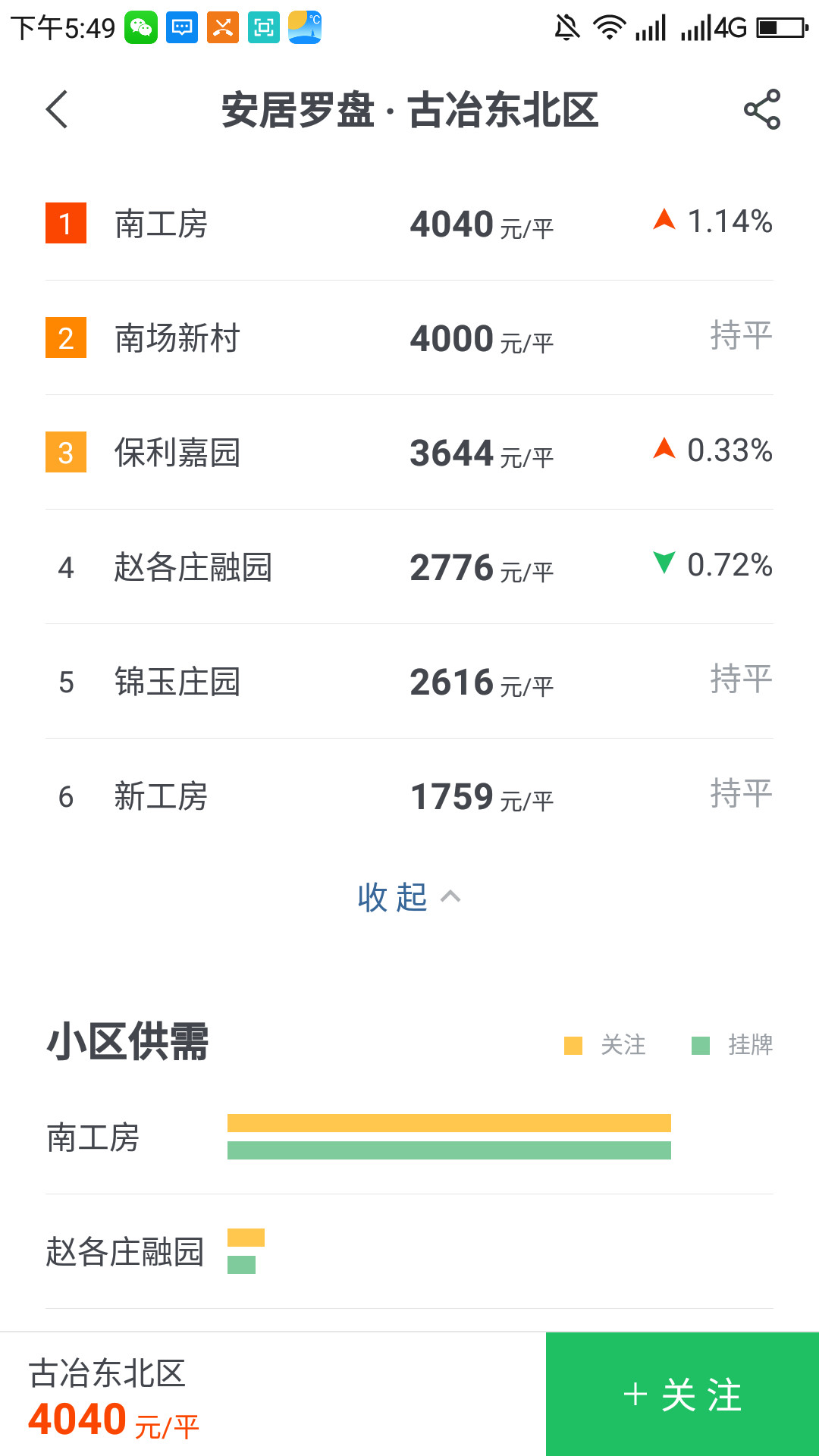Tap the WeChat status bar icon
The width and height of the screenshot is (819, 1456).
[141, 28]
